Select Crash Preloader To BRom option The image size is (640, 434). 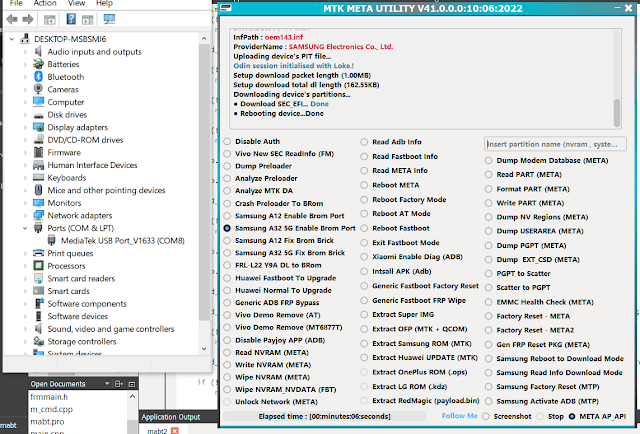pyautogui.click(x=227, y=203)
